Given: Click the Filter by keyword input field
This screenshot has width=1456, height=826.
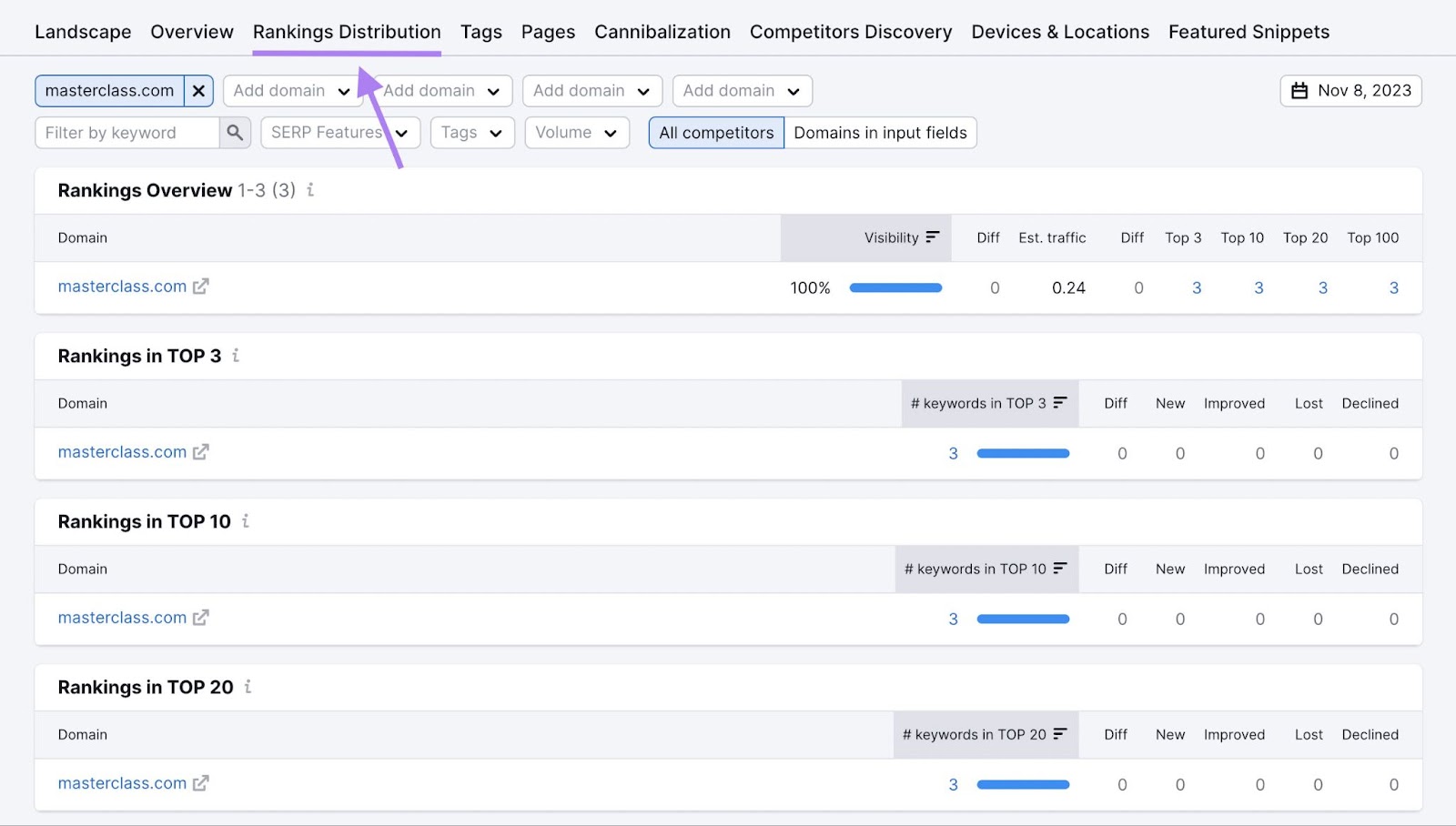Looking at the screenshot, I should pyautogui.click(x=127, y=132).
